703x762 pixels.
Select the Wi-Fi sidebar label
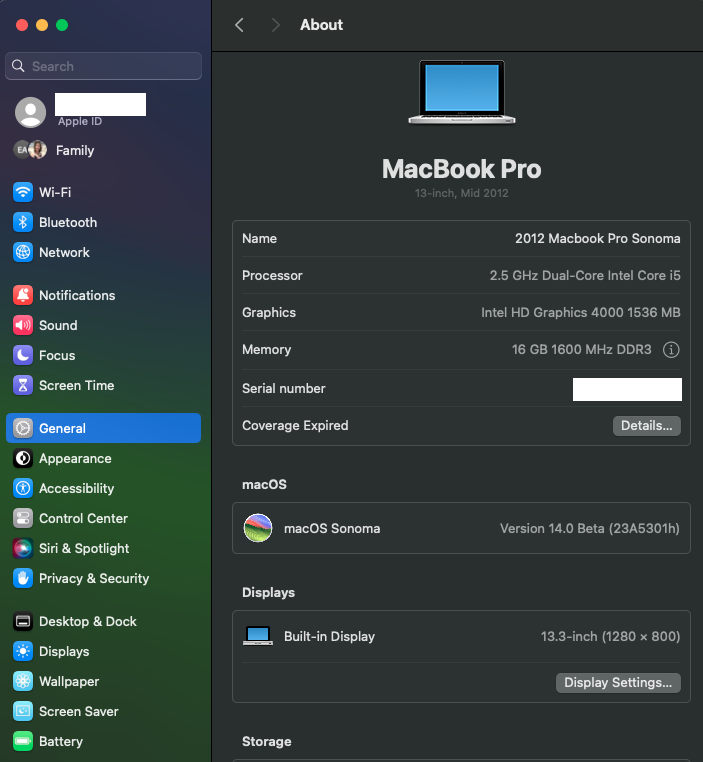(55, 192)
